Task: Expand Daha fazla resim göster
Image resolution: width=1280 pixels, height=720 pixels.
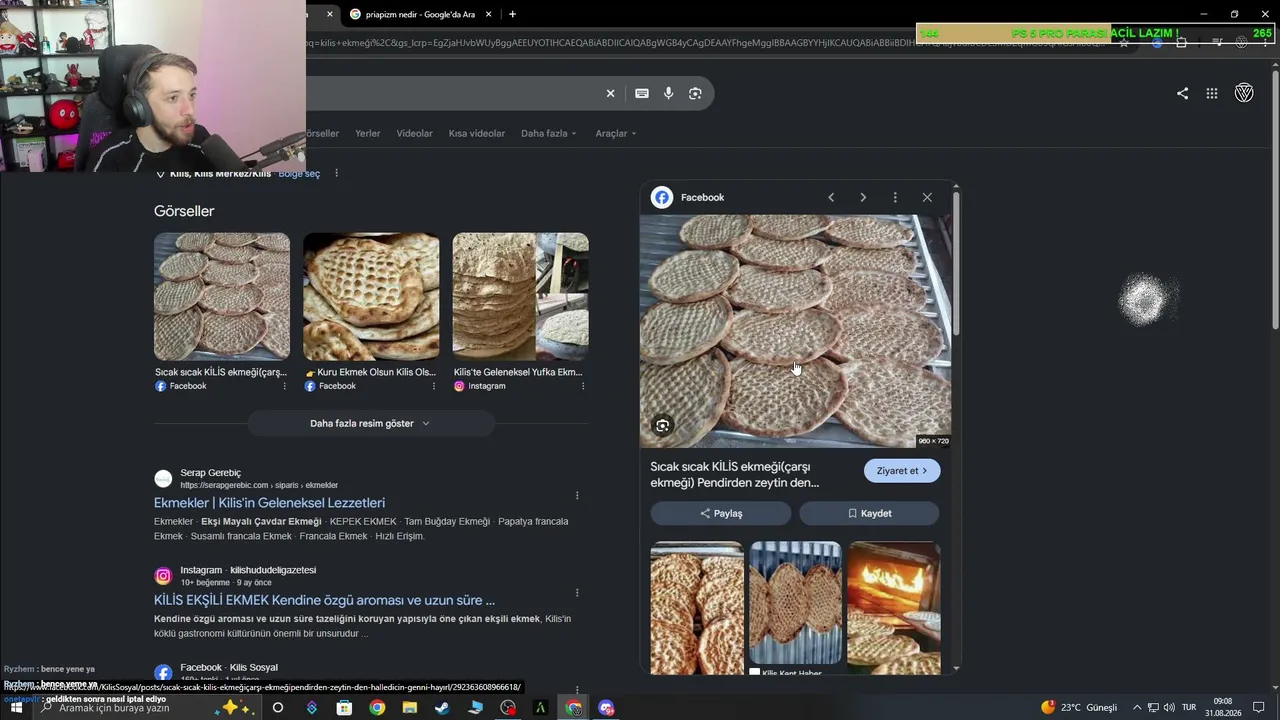Action: tap(370, 423)
